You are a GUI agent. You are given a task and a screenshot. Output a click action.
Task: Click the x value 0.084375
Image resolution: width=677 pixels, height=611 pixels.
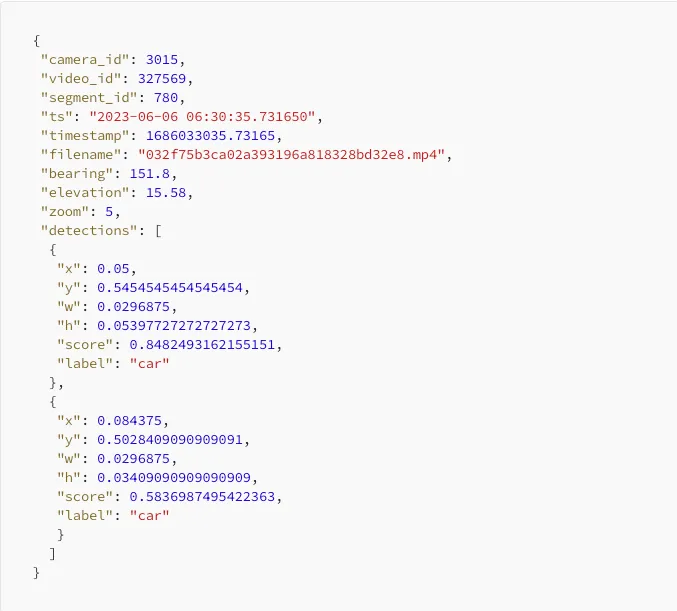[x=130, y=421]
